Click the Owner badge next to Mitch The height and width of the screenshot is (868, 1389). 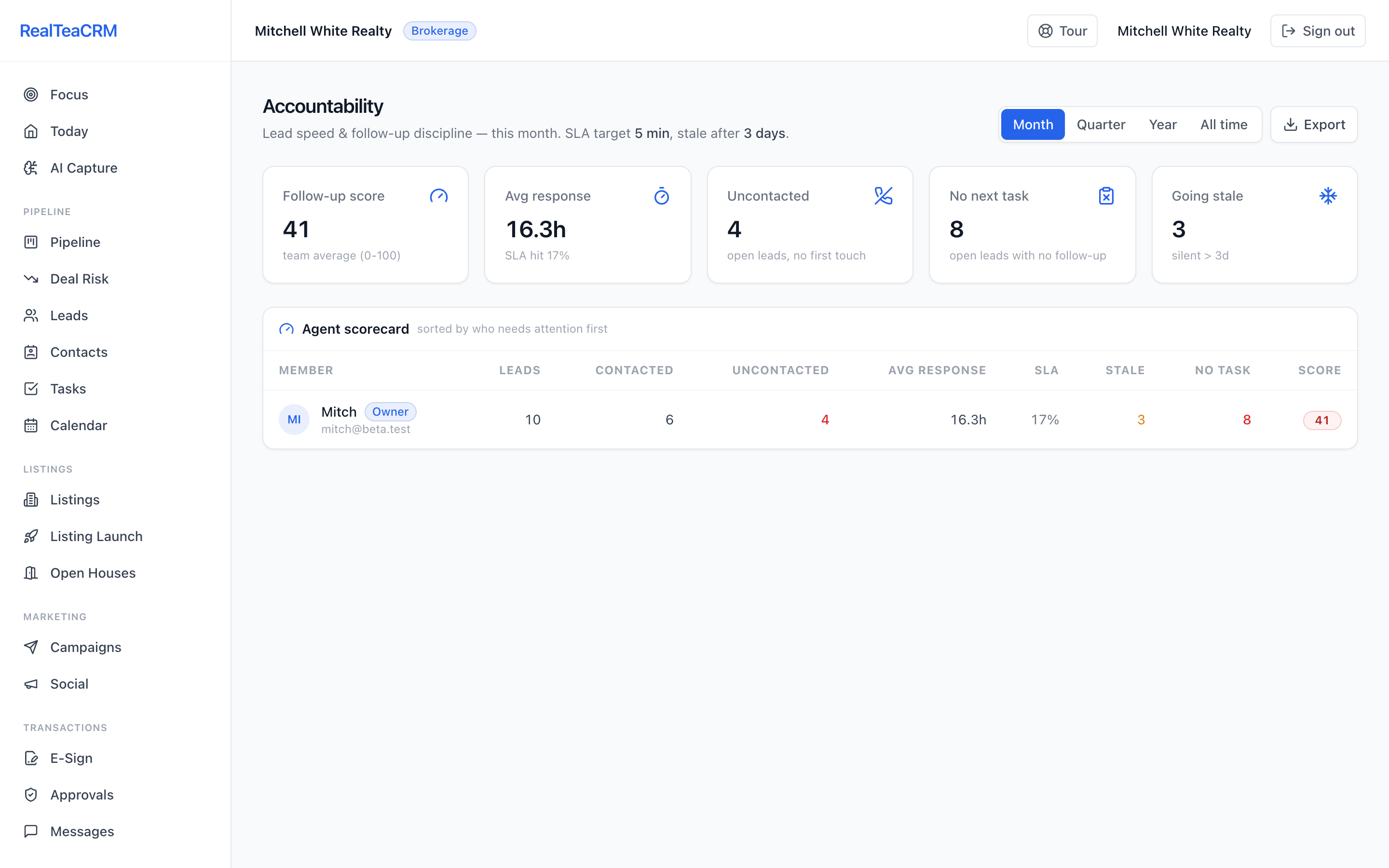click(390, 412)
